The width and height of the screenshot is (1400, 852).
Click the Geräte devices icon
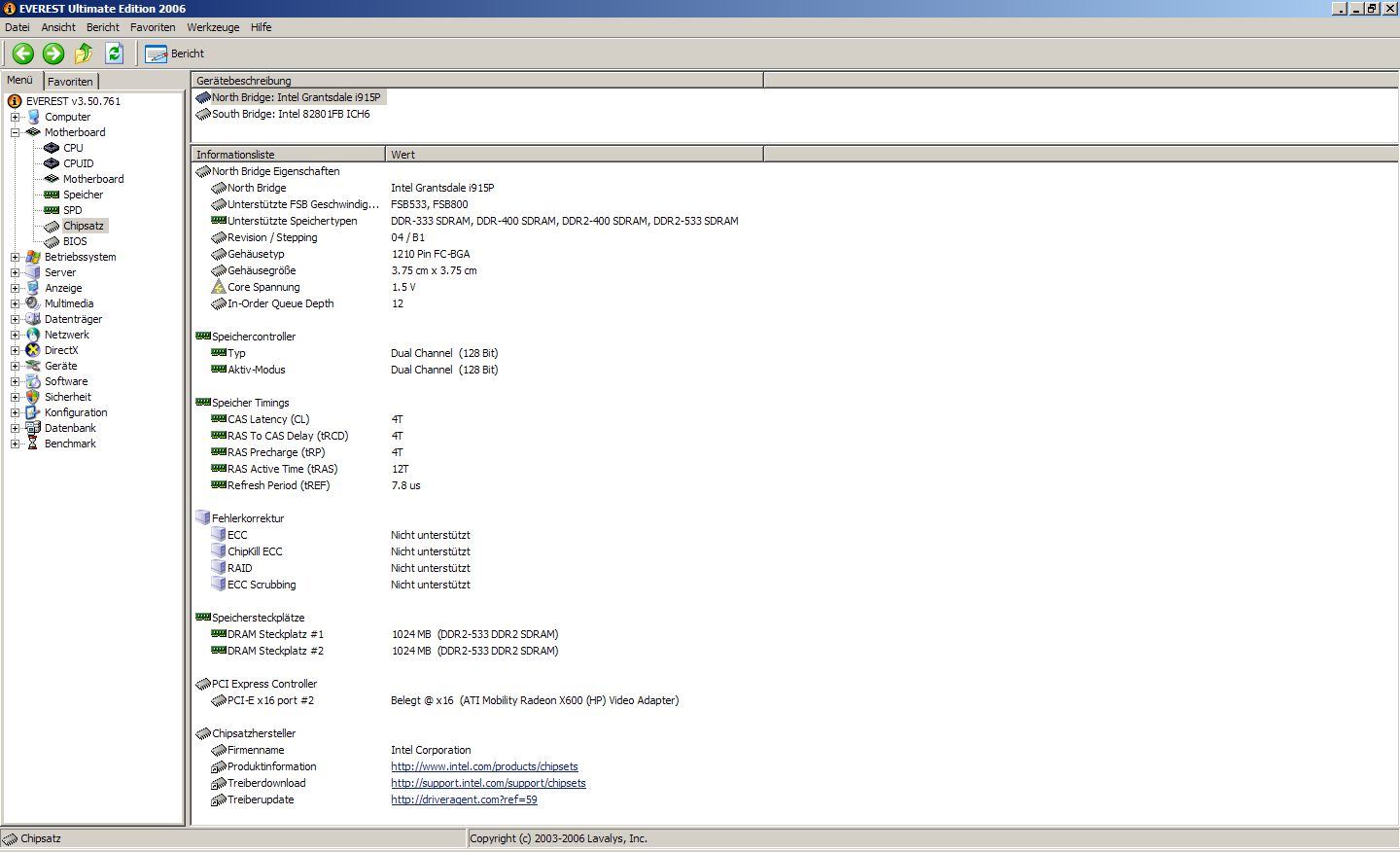(x=33, y=366)
